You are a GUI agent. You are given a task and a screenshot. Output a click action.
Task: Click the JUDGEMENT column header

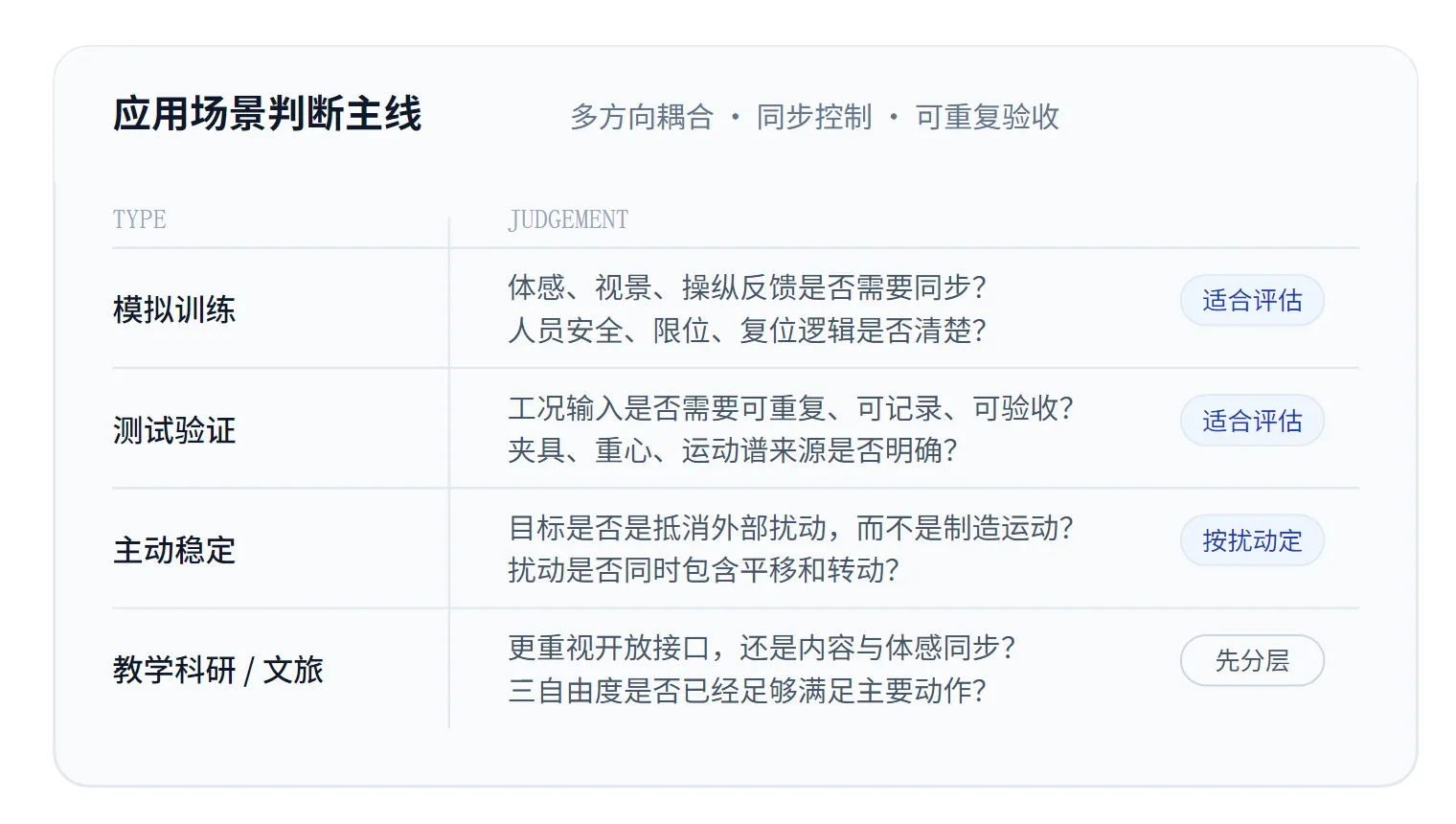pyautogui.click(x=568, y=219)
